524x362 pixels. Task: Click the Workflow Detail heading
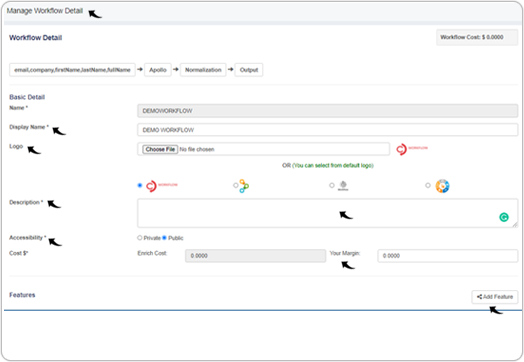pyautogui.click(x=35, y=37)
